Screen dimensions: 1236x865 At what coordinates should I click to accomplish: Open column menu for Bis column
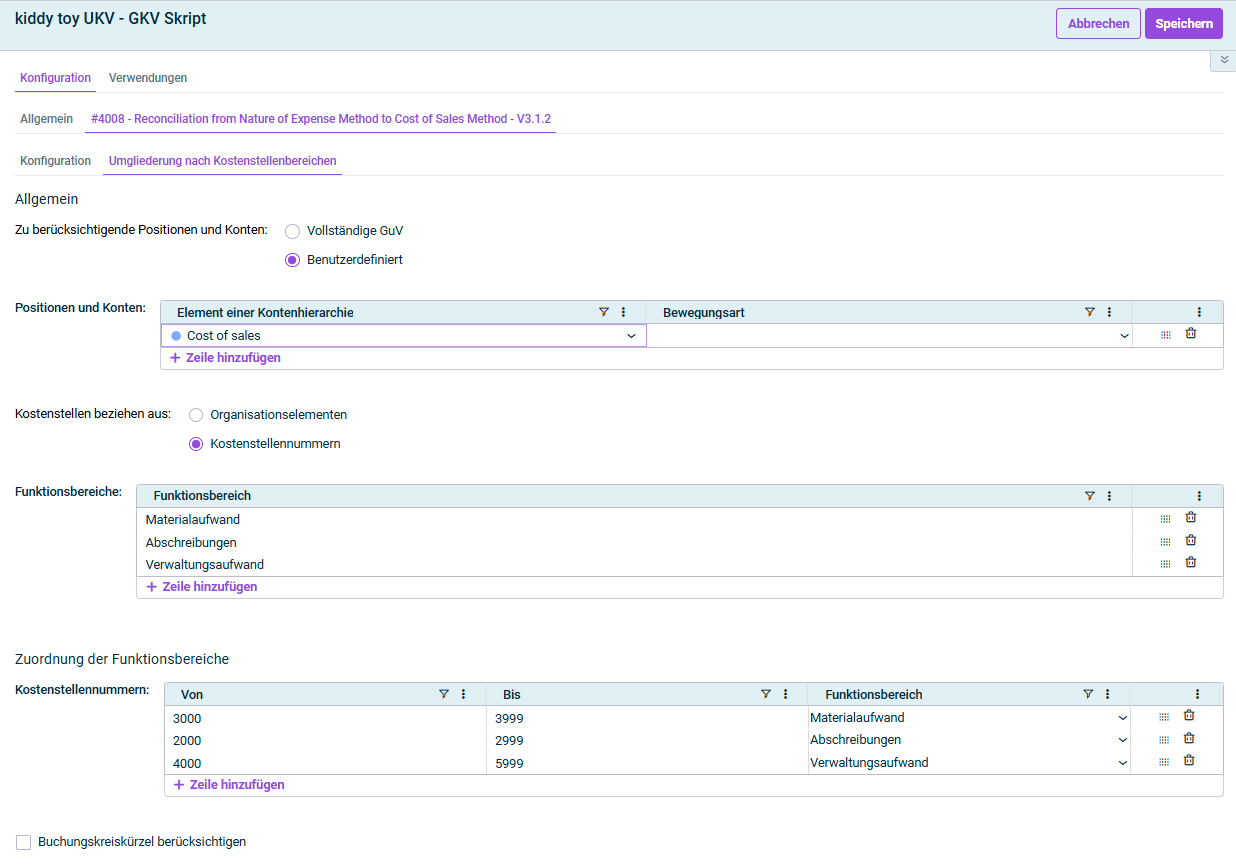click(785, 694)
